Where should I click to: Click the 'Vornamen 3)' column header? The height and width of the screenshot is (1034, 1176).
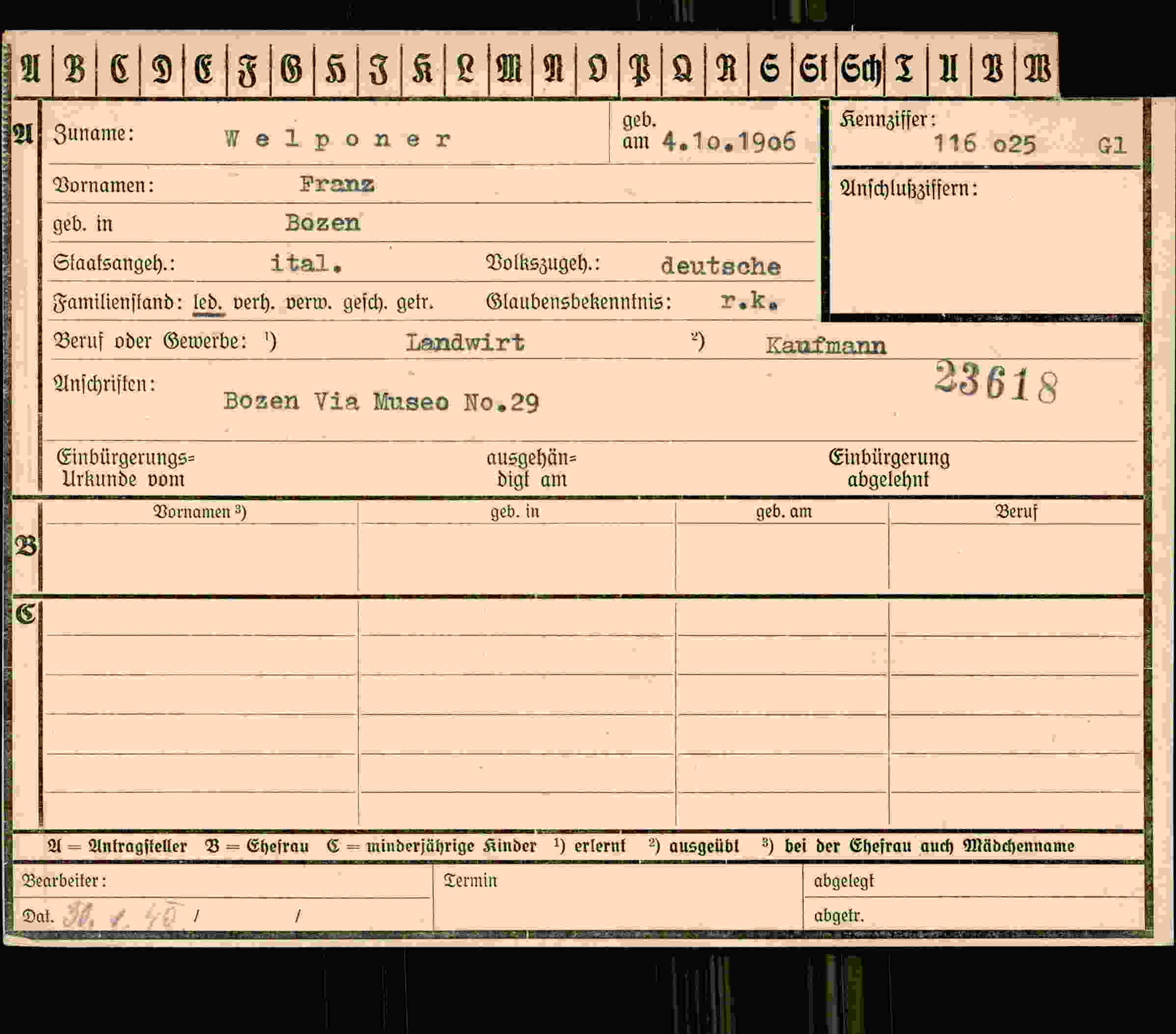(x=200, y=512)
